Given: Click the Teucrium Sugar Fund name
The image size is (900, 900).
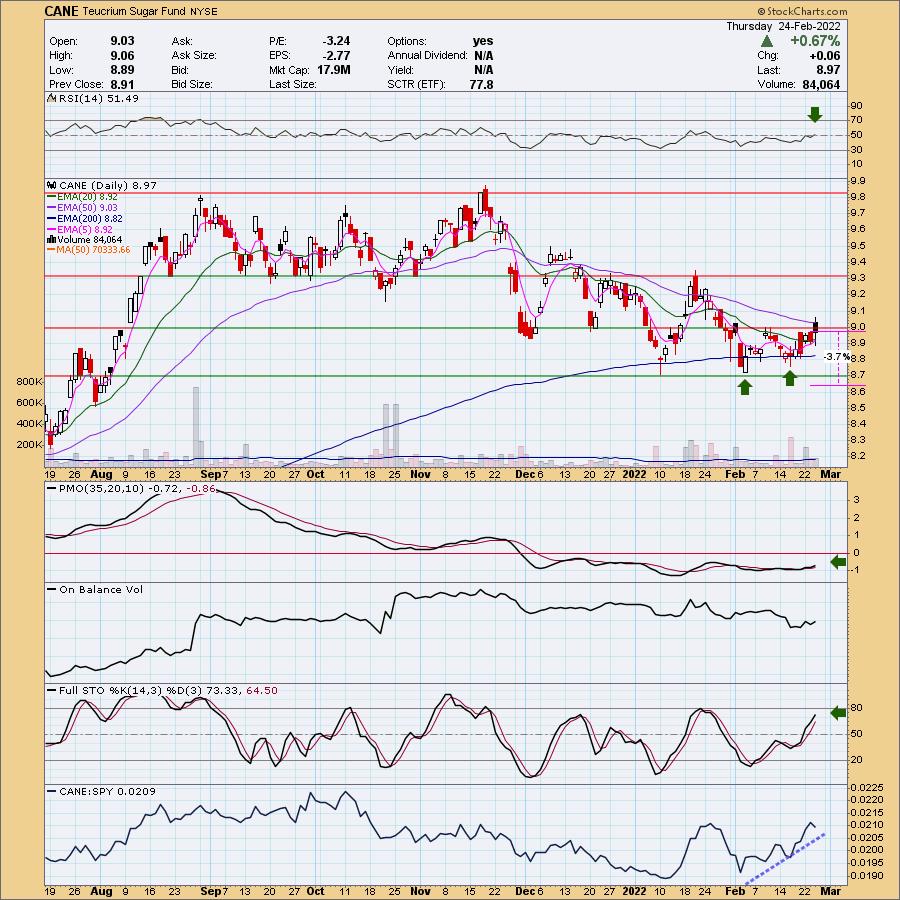Looking at the screenshot, I should tap(136, 11).
